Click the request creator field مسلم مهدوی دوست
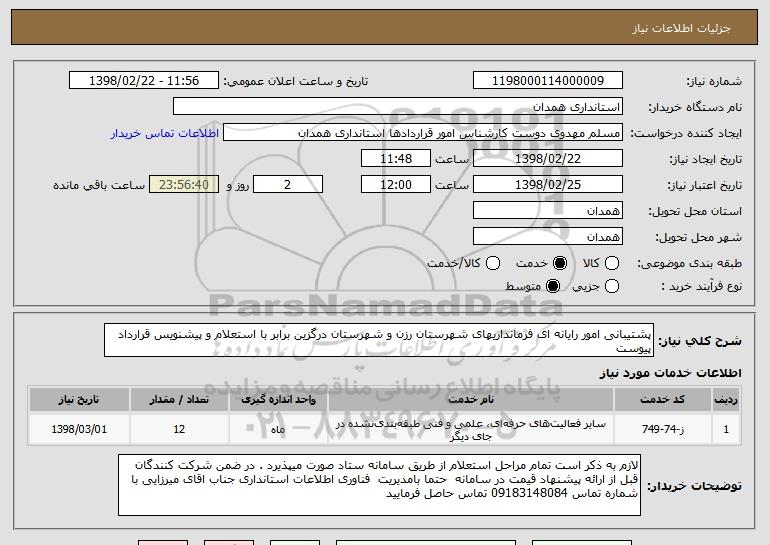Screen dimensions: 770x545 423,133
